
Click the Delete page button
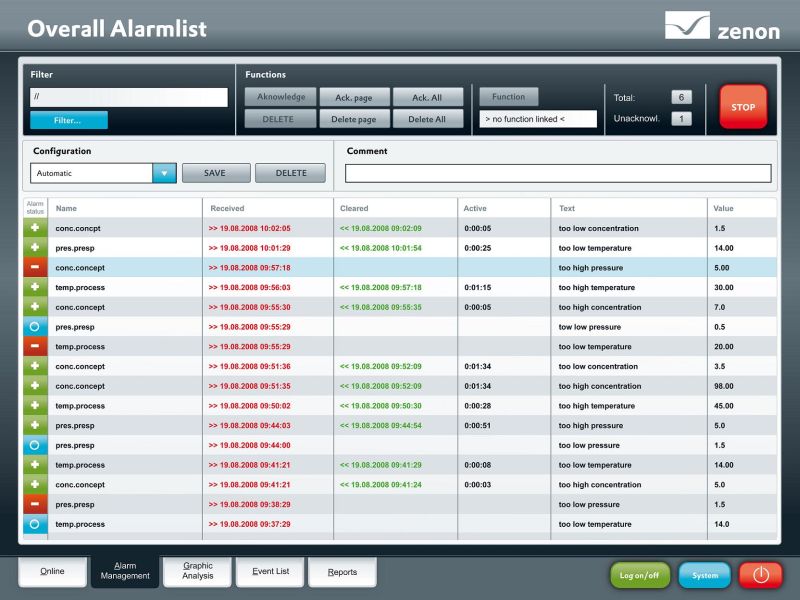[354, 119]
